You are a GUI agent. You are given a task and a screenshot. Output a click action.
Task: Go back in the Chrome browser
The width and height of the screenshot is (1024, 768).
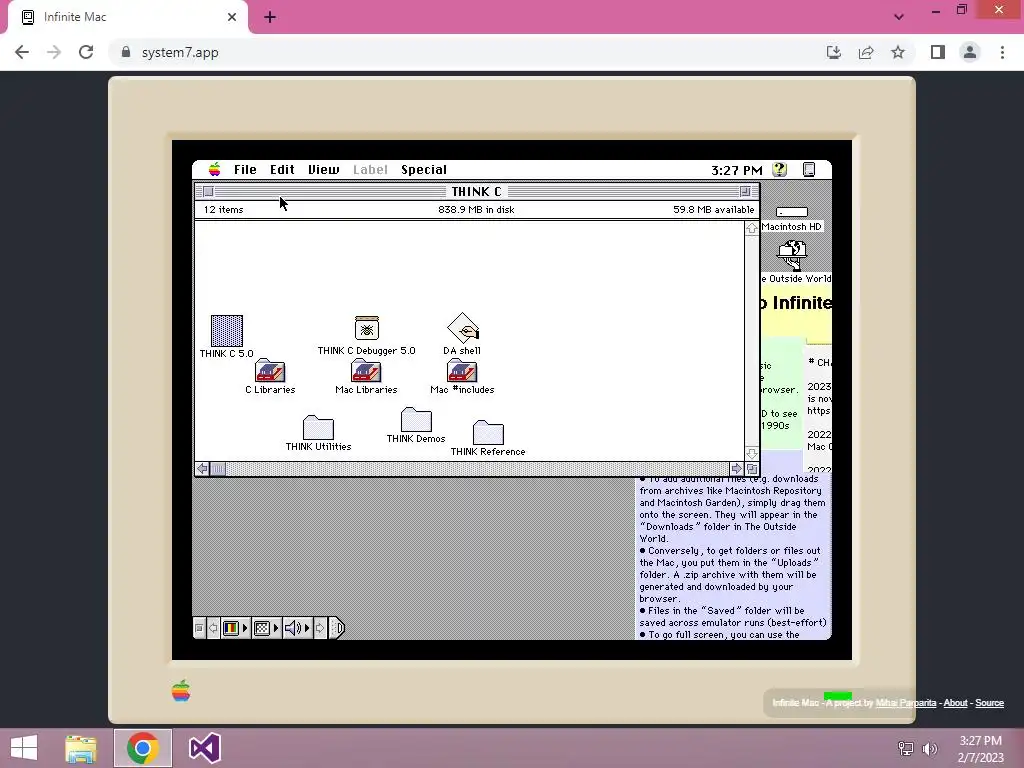click(22, 52)
